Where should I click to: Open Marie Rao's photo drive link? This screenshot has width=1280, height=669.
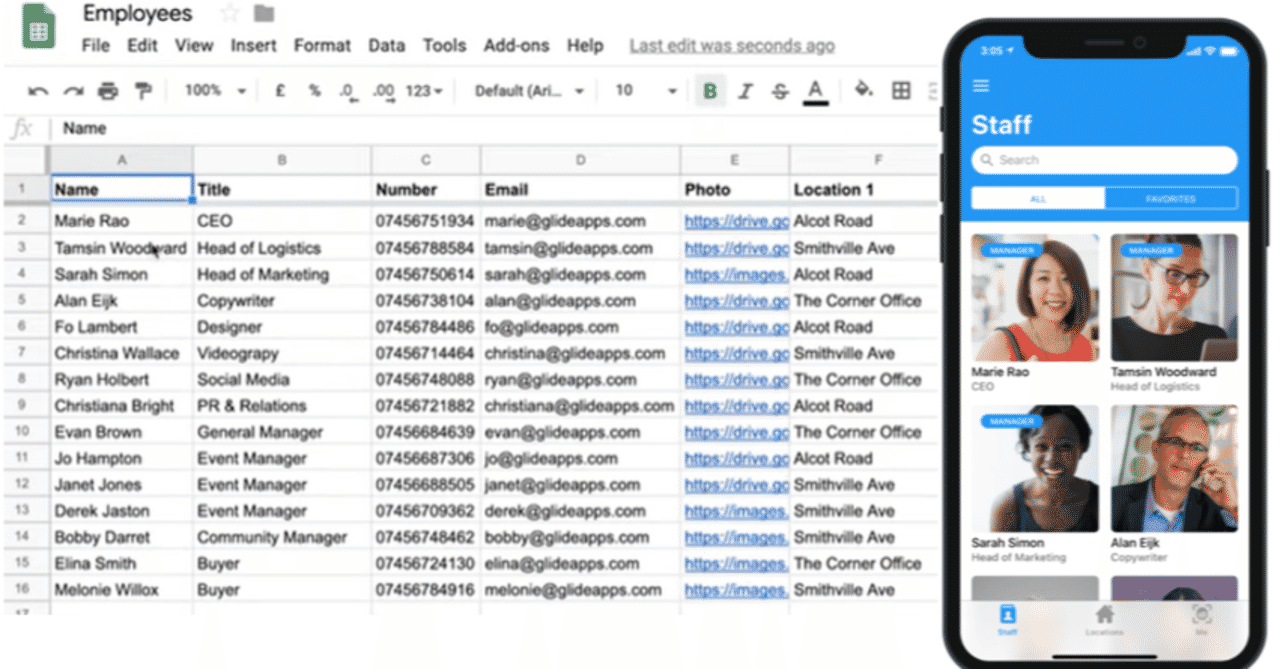coord(736,221)
